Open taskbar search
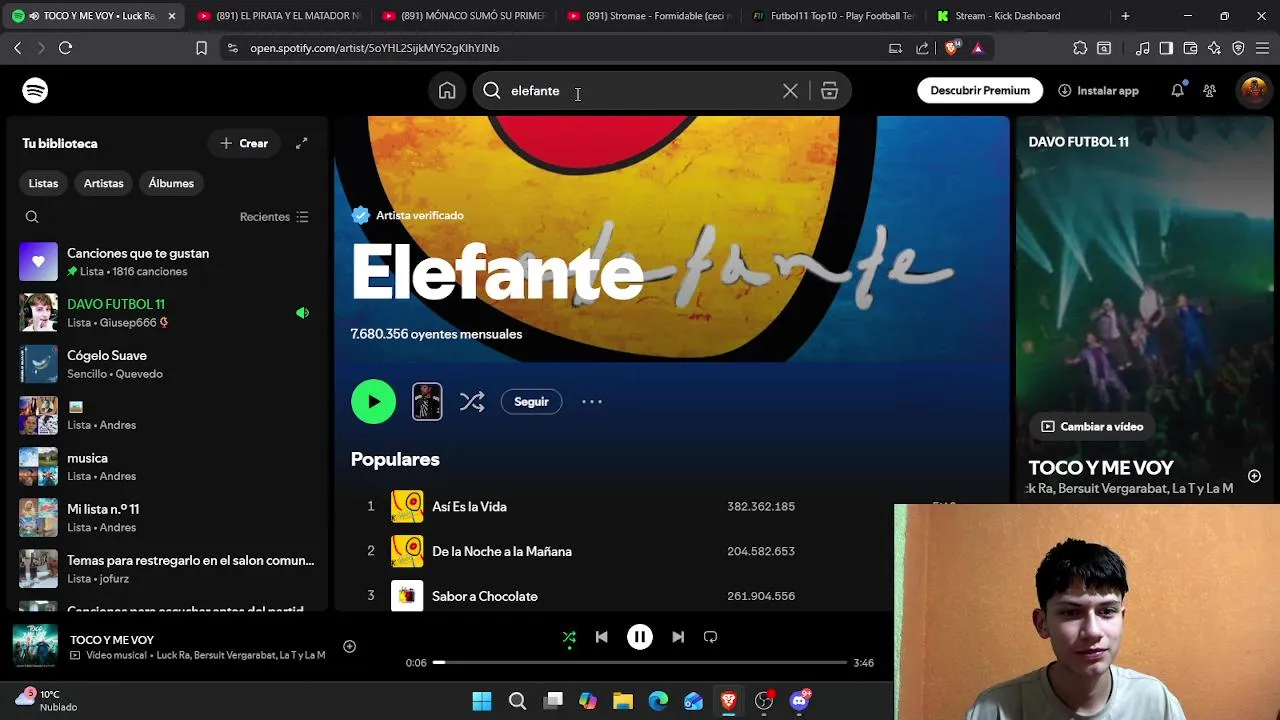Image resolution: width=1280 pixels, height=720 pixels. 517,701
